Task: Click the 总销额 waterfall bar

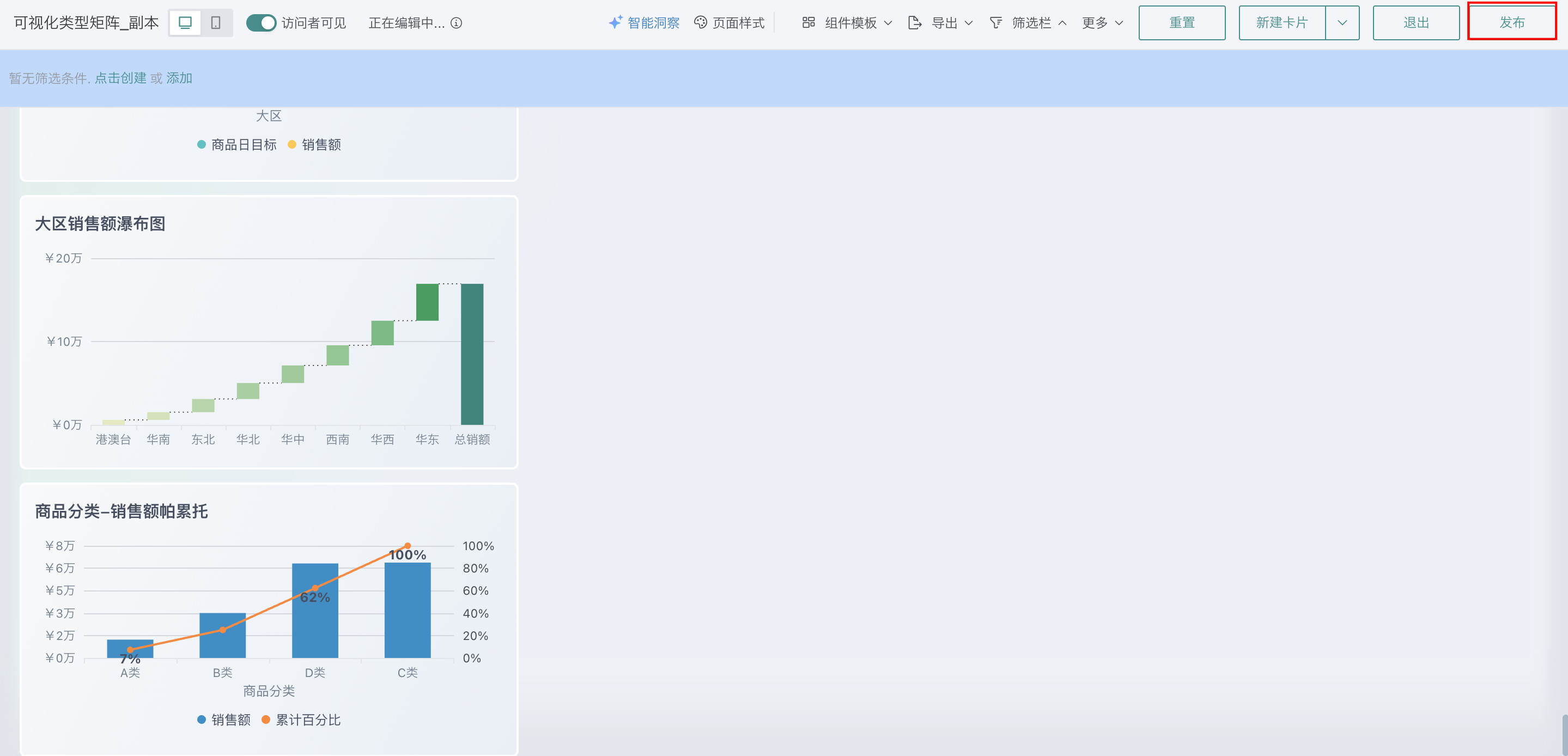Action: [472, 353]
